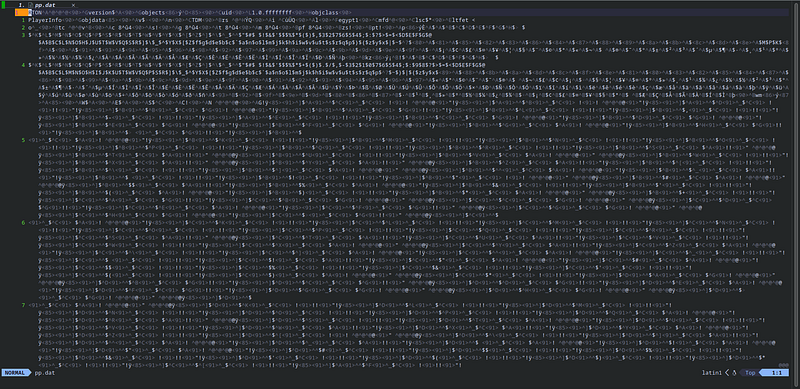
Task: Click the Linux penguin file-format icon
Action: coord(734,373)
